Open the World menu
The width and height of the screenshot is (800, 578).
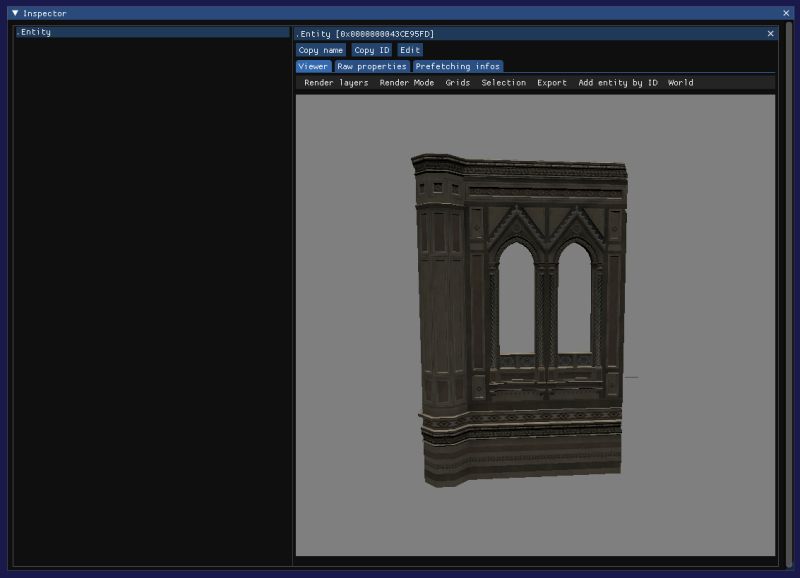point(679,83)
